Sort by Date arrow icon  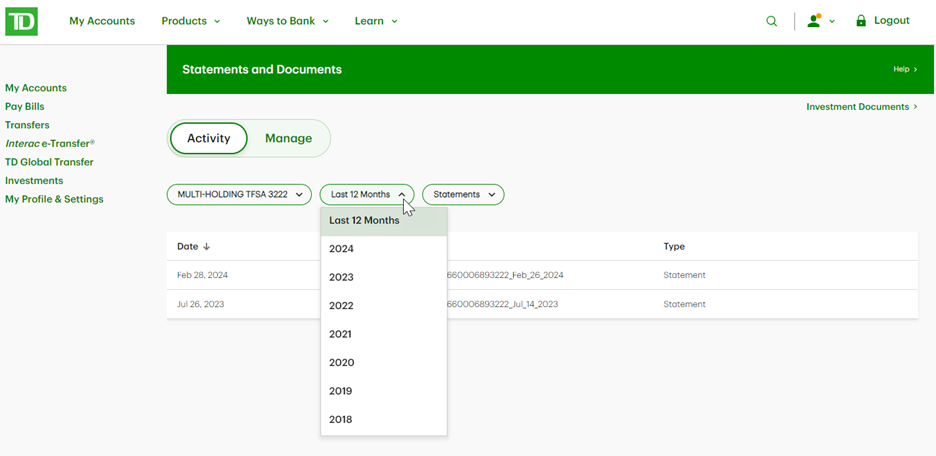coord(207,247)
